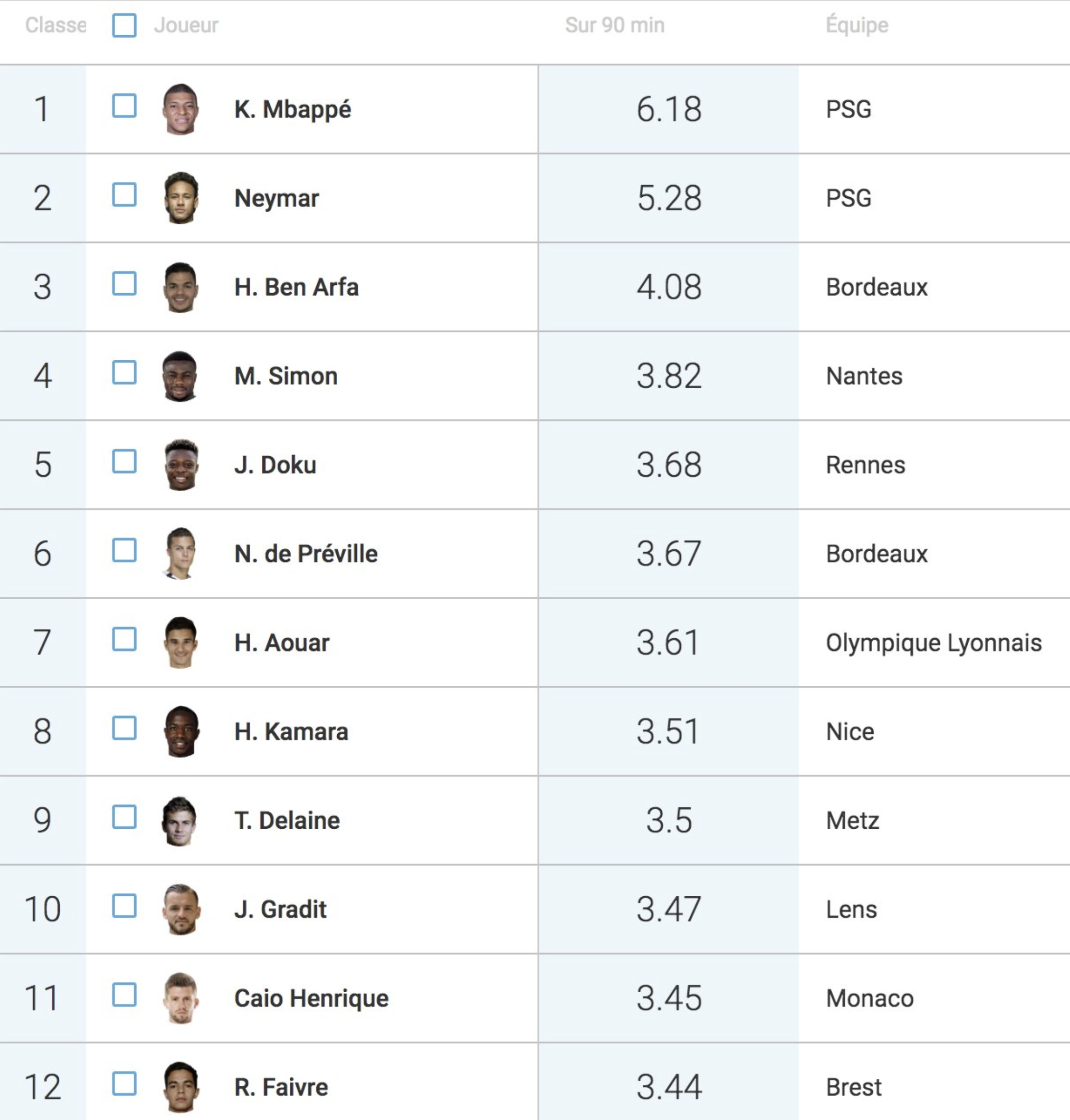1070x1120 pixels.
Task: Click the Rennes team name
Action: click(865, 465)
